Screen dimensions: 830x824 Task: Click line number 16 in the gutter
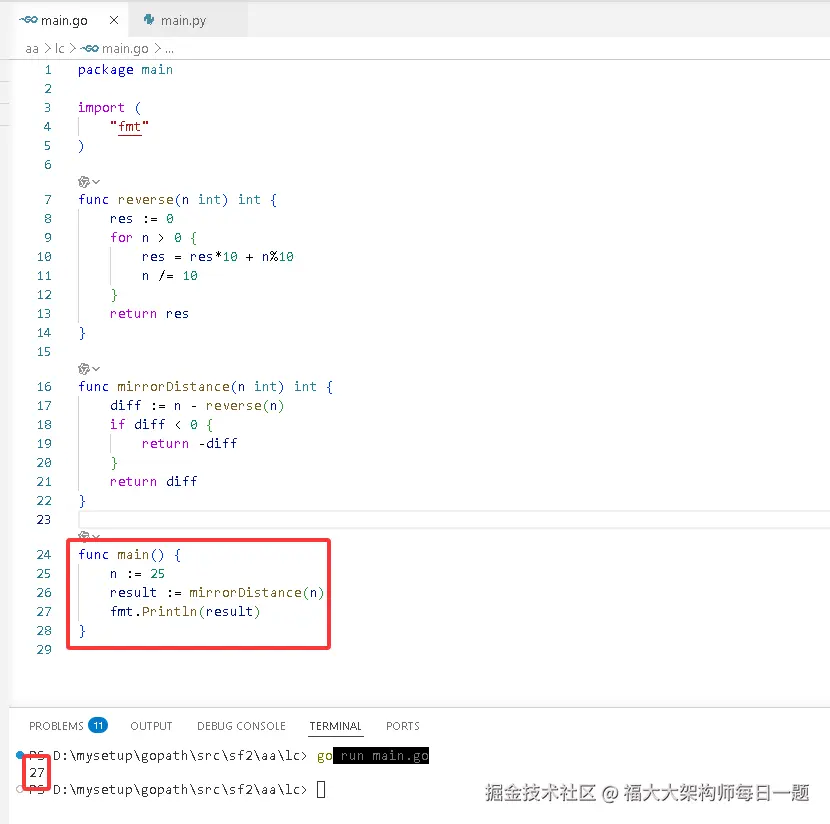44,387
